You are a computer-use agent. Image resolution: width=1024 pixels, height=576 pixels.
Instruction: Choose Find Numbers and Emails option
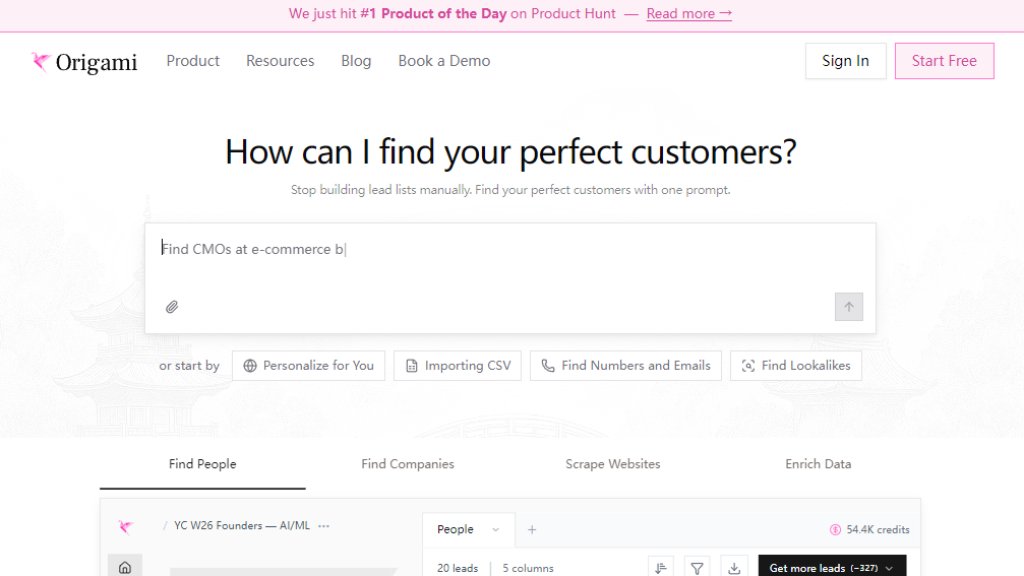pos(626,366)
